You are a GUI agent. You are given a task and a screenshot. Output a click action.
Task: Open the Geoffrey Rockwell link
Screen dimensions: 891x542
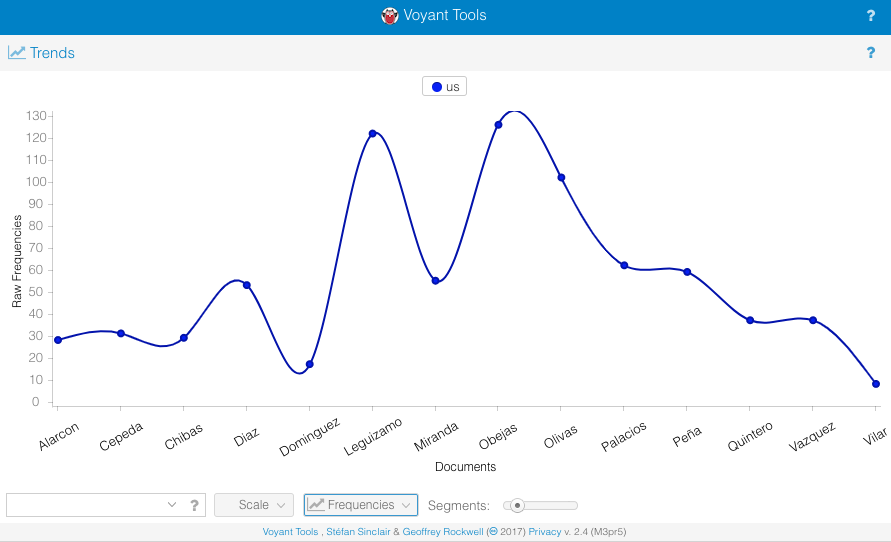pyautogui.click(x=443, y=532)
